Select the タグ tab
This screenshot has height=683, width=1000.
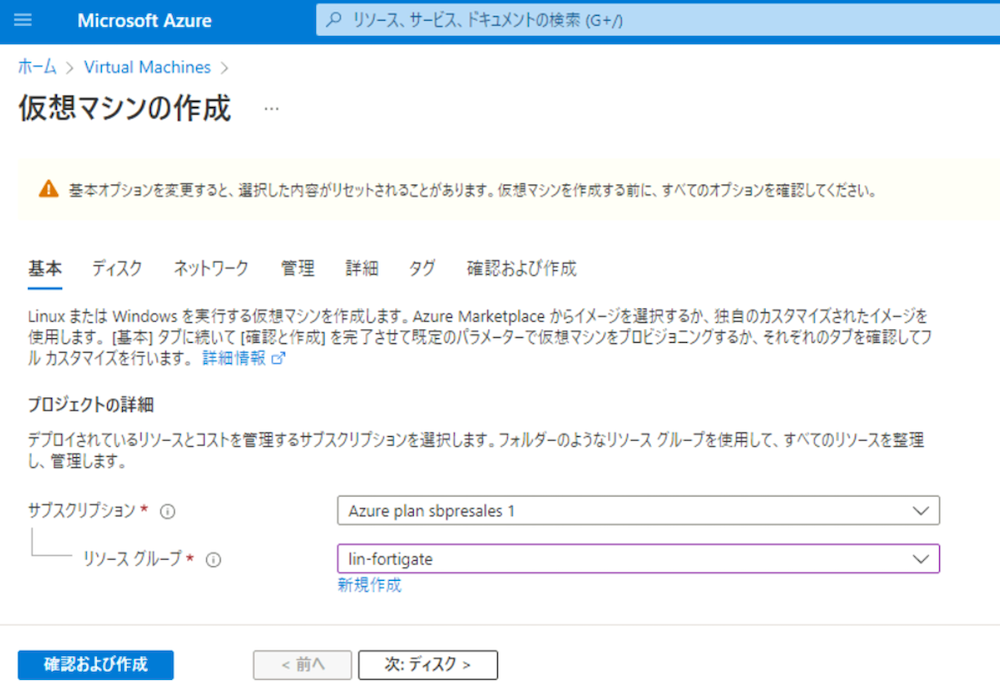[x=422, y=268]
